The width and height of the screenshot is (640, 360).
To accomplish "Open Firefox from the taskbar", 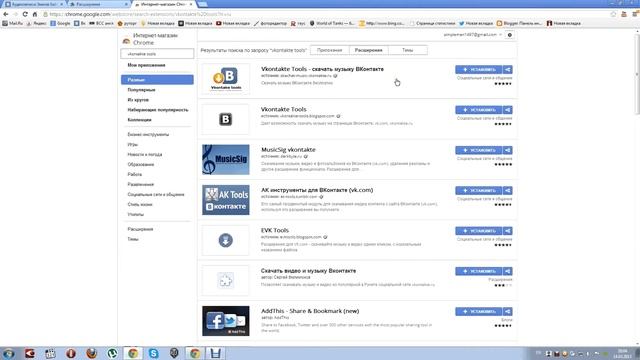I will tap(91, 353).
